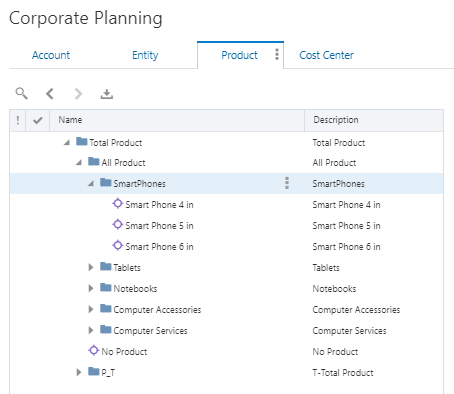Click the Computer Services folder icon
454x394 pixels.
pos(106,329)
